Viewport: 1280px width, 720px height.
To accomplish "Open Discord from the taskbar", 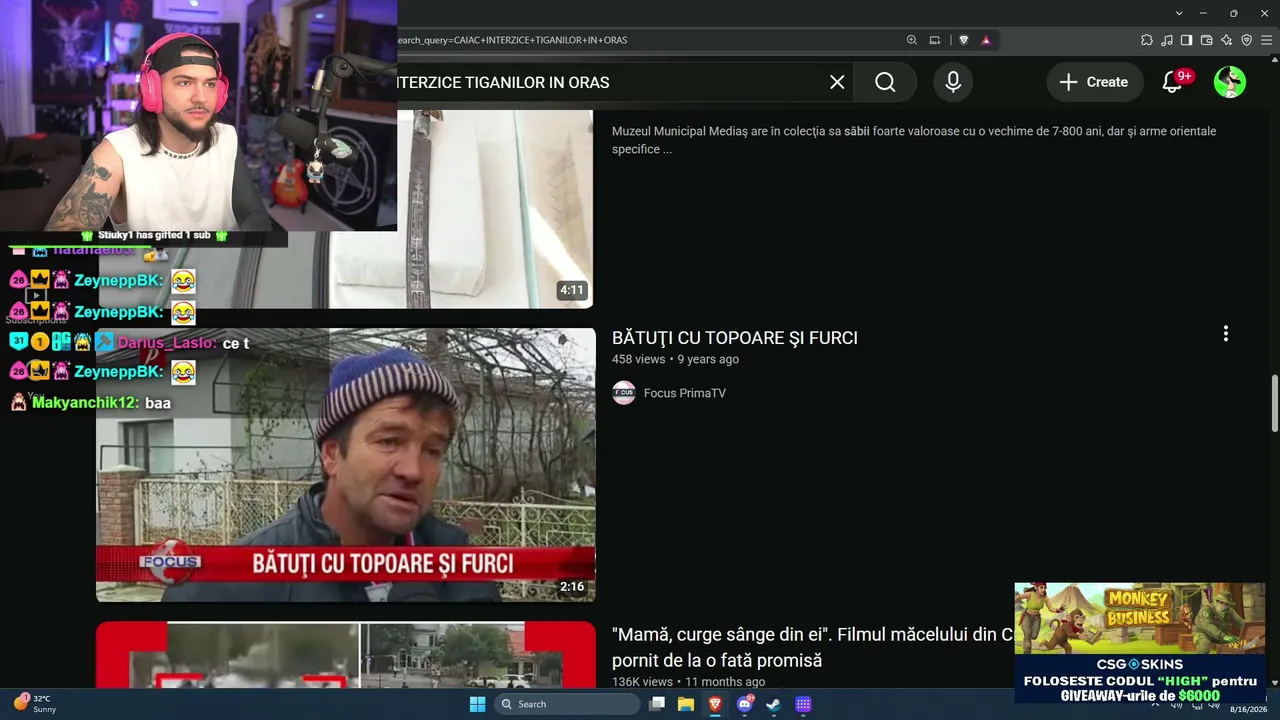I will coord(744,704).
